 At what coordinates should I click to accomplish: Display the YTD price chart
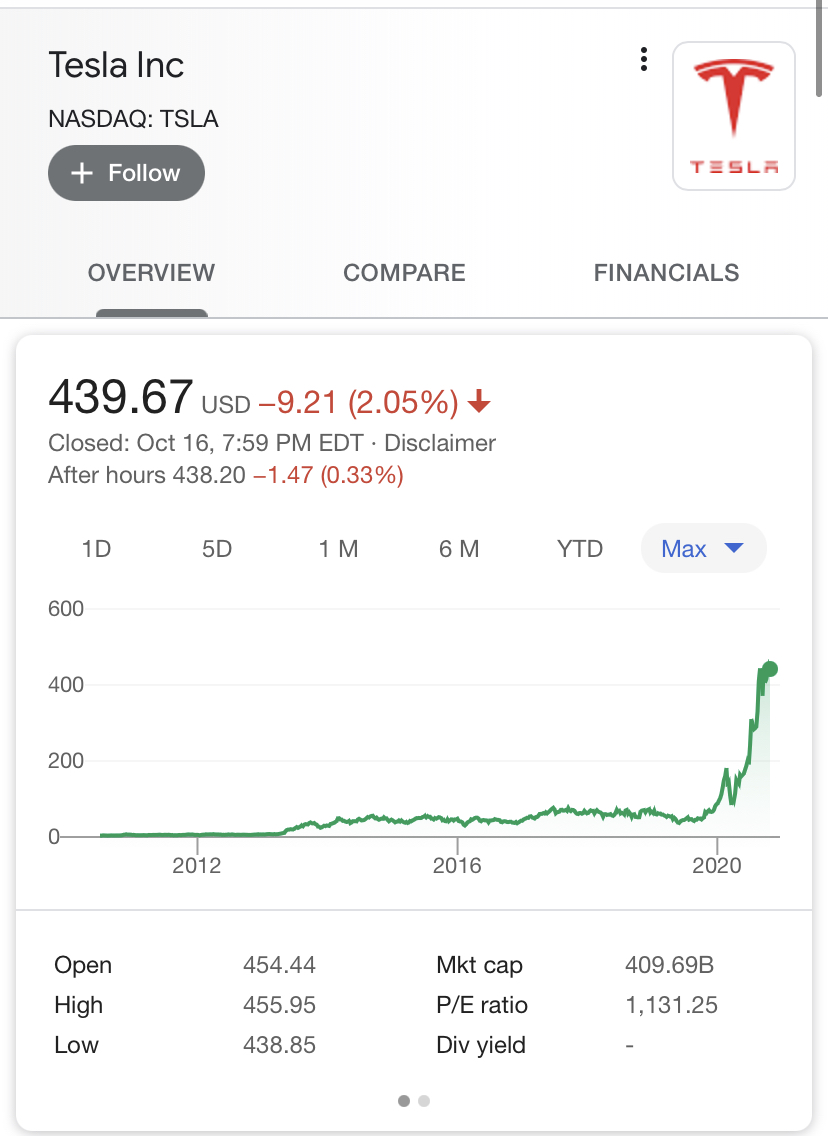click(580, 549)
